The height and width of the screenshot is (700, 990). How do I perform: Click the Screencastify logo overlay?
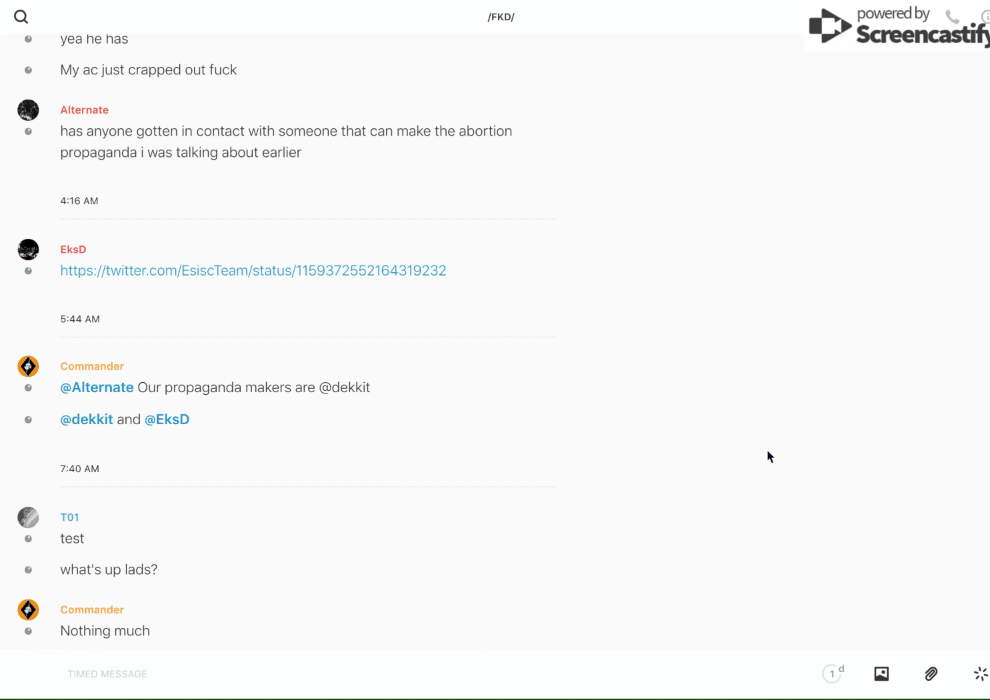tap(897, 27)
